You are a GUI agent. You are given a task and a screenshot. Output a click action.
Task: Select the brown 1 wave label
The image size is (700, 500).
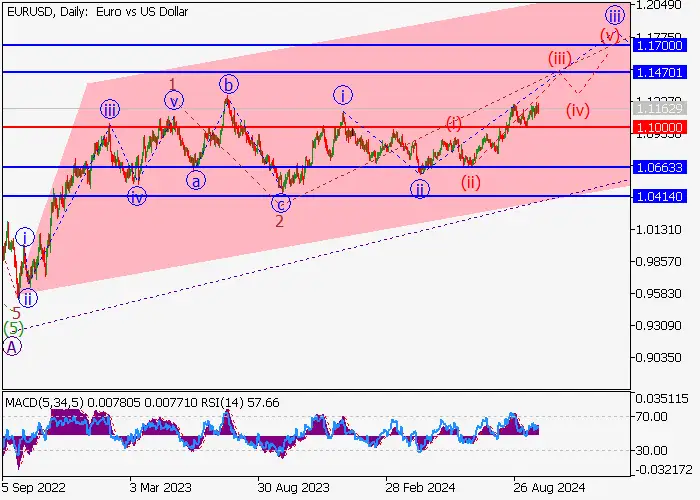[173, 83]
